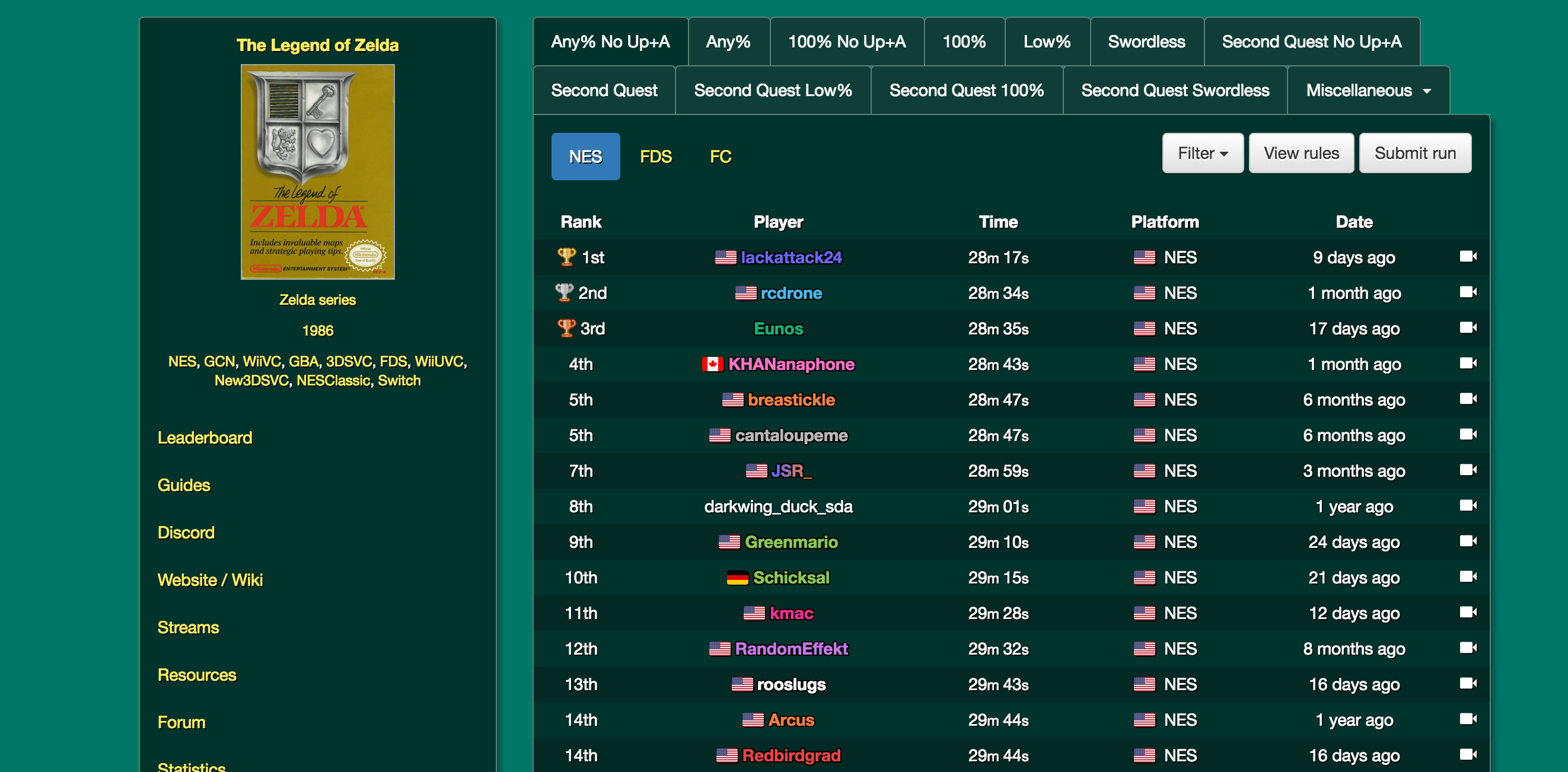Open video icon for rcdrone's run
The height and width of the screenshot is (772, 1568).
1468,292
